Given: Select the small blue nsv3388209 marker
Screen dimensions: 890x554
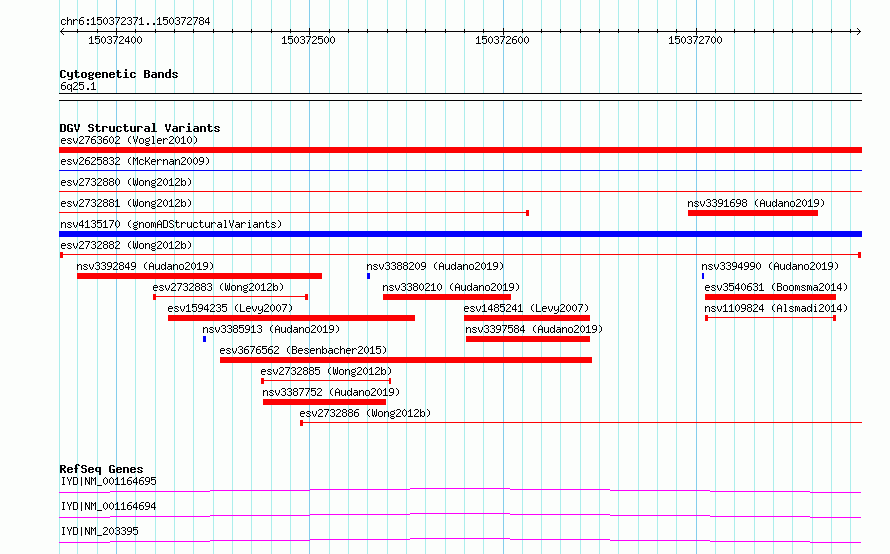Looking at the screenshot, I should tap(368, 276).
